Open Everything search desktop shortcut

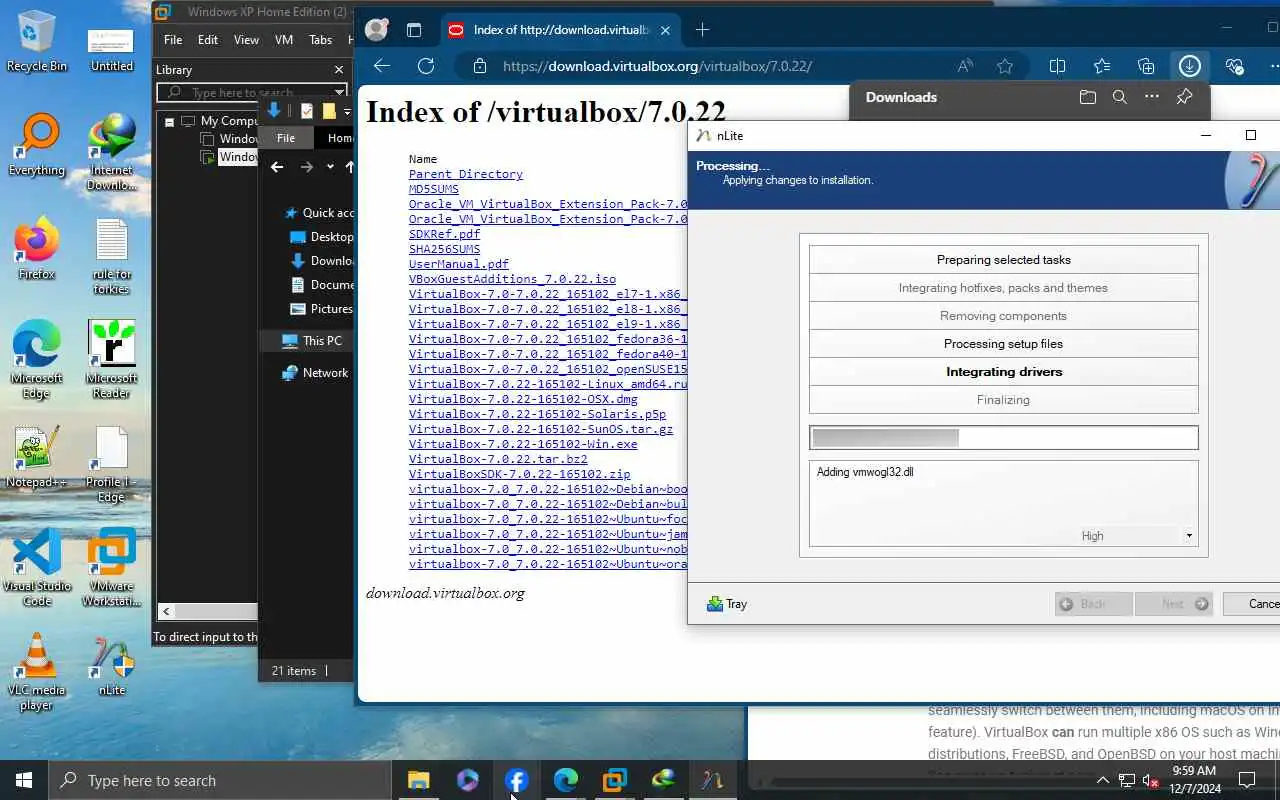tap(37, 145)
